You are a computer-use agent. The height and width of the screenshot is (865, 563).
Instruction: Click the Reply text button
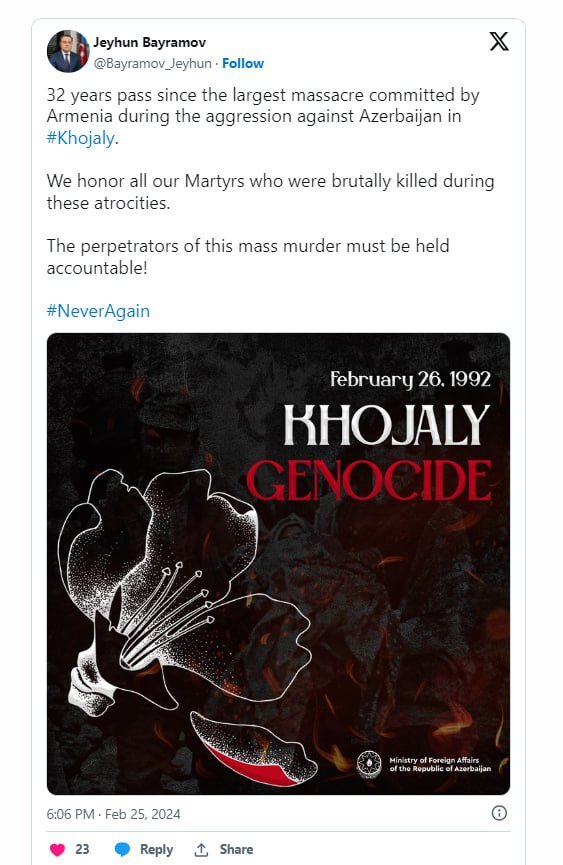click(156, 850)
